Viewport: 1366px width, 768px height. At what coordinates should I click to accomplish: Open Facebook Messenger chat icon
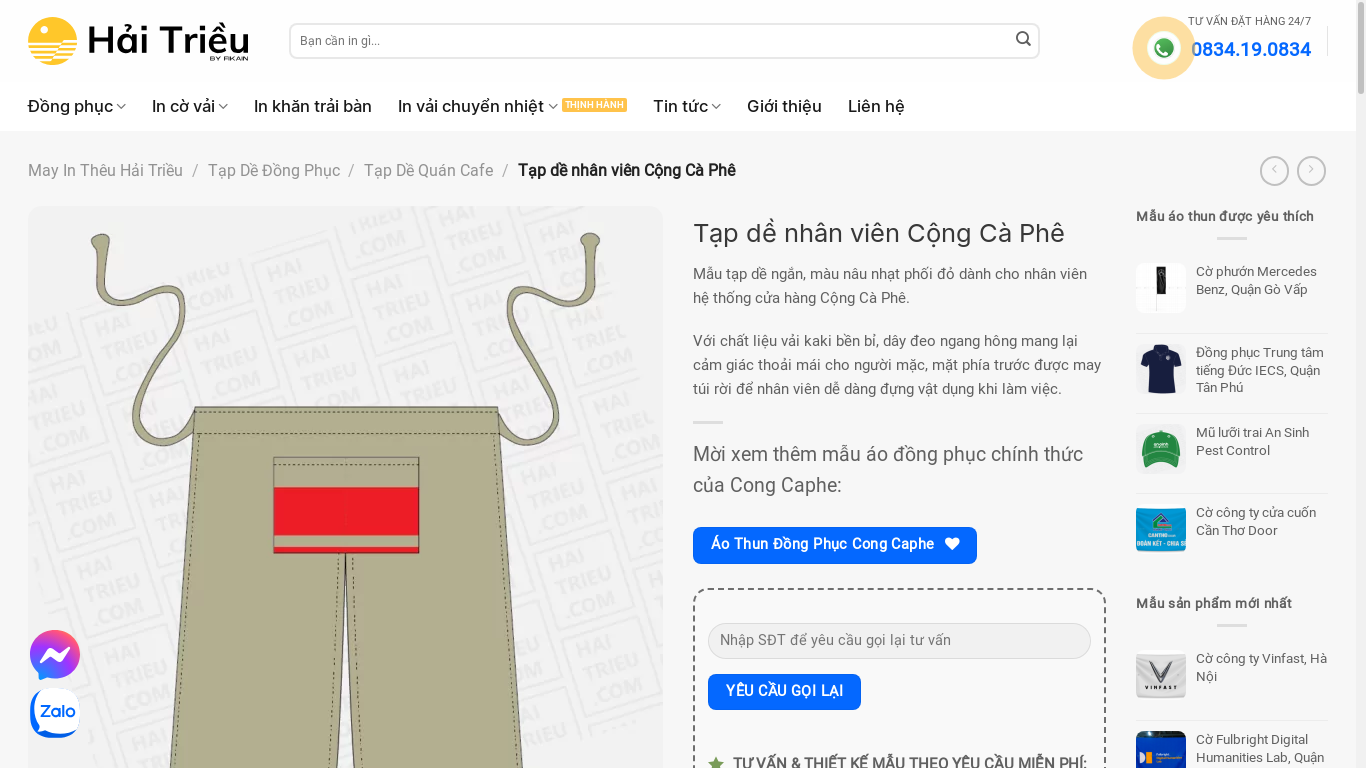point(55,655)
